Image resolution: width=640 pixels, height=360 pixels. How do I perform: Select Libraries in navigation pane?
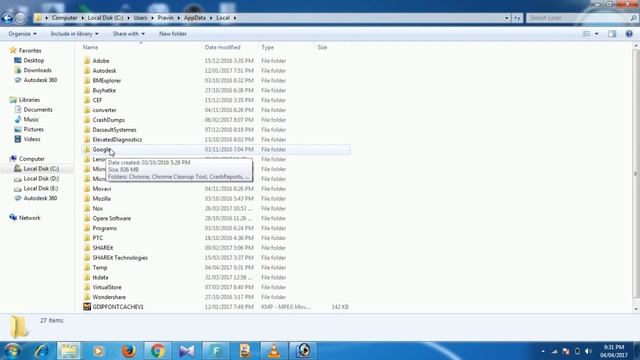[29, 100]
